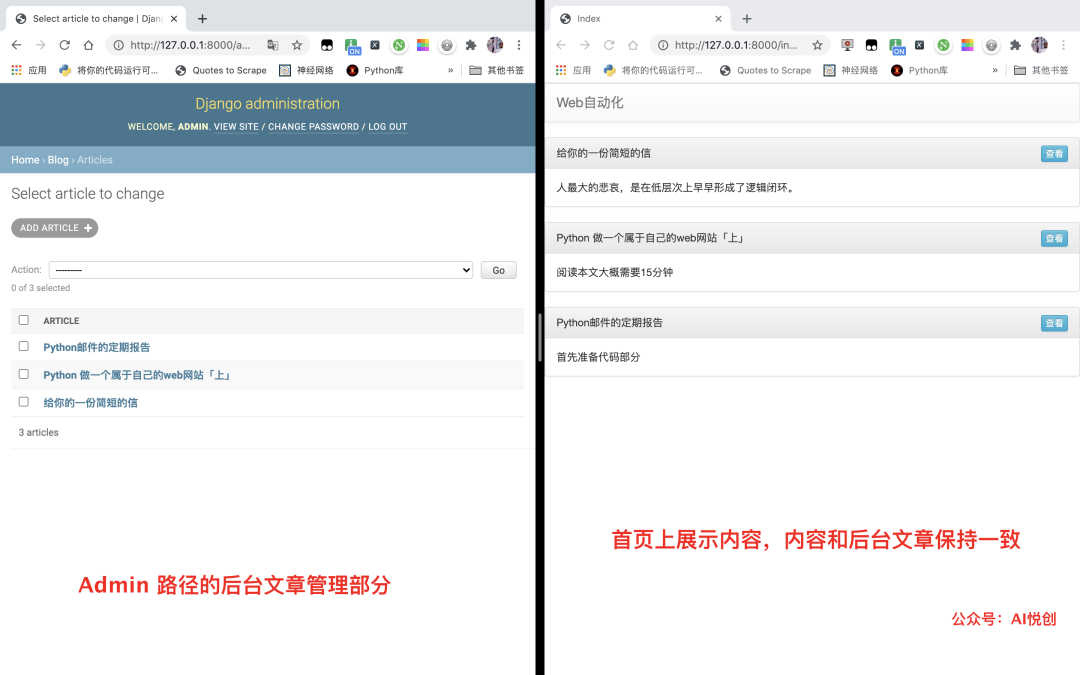
Task: Expand bookmarks overflow chevron in right window
Action: click(x=995, y=70)
